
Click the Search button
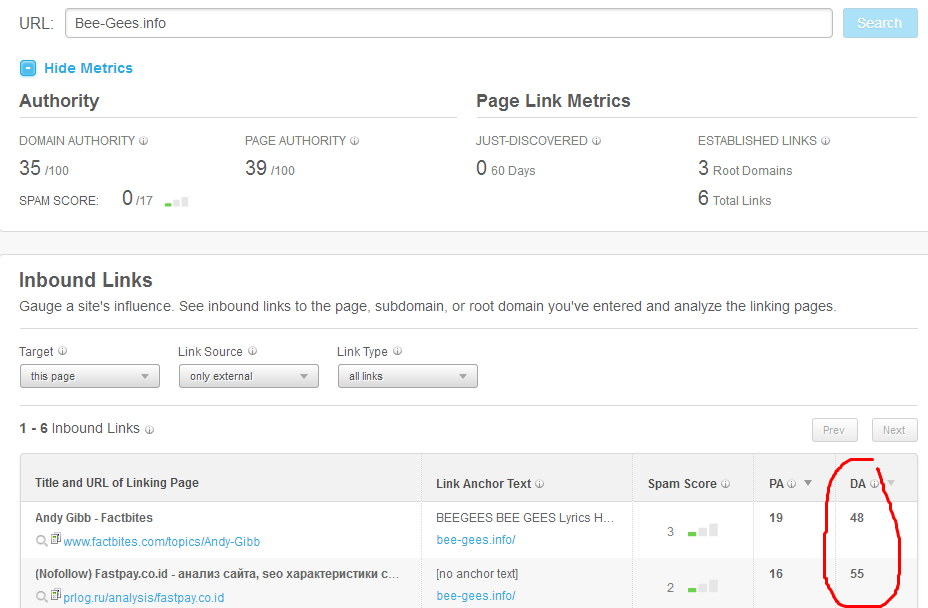pos(879,23)
